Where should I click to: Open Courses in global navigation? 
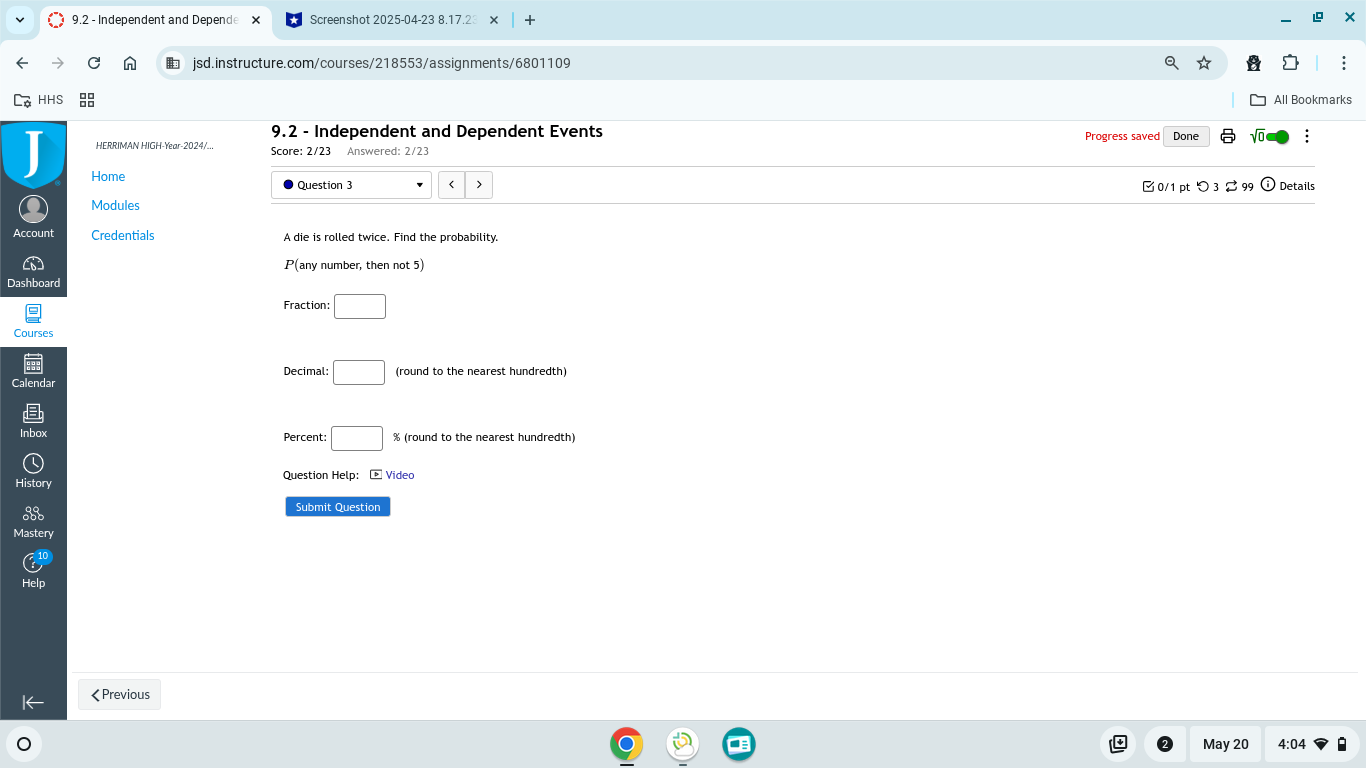(33, 321)
